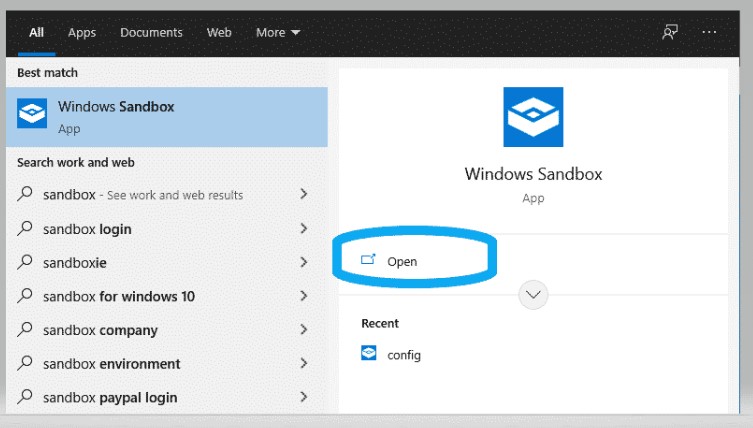This screenshot has width=753, height=428.
Task: Click the feedback person icon
Action: coord(669,32)
